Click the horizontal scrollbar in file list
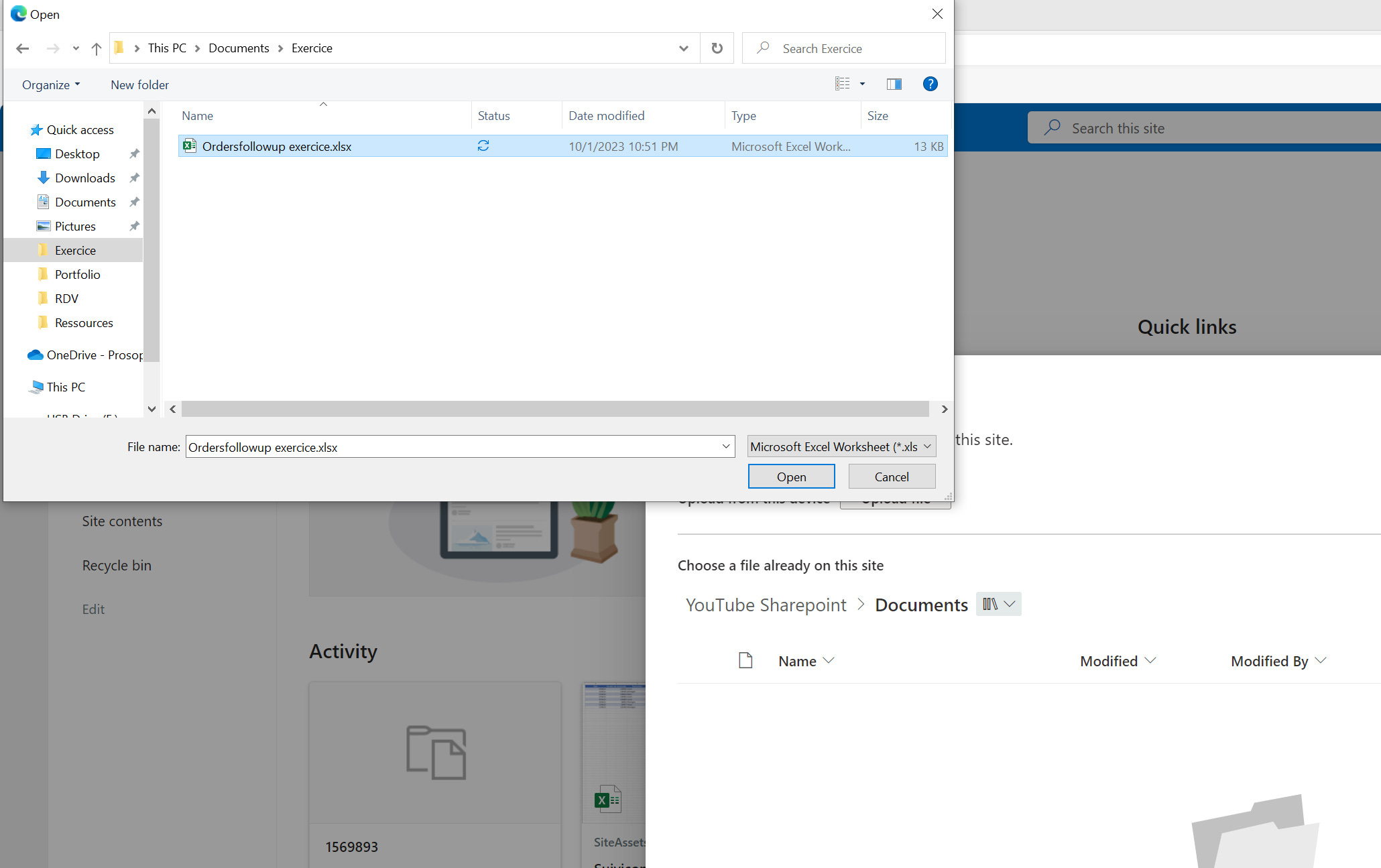 click(x=555, y=409)
